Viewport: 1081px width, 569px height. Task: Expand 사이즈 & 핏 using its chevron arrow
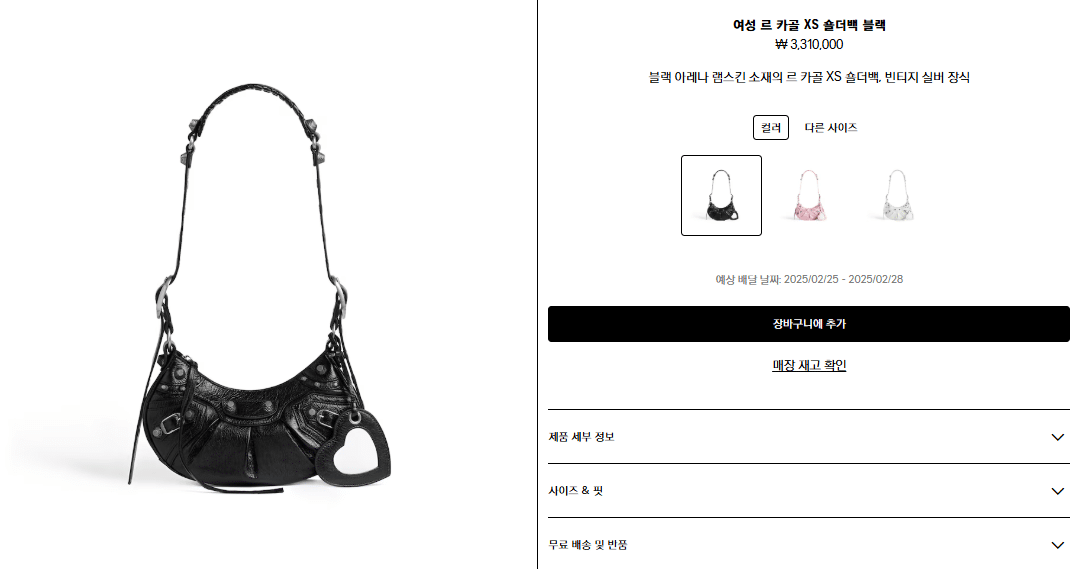click(1058, 491)
